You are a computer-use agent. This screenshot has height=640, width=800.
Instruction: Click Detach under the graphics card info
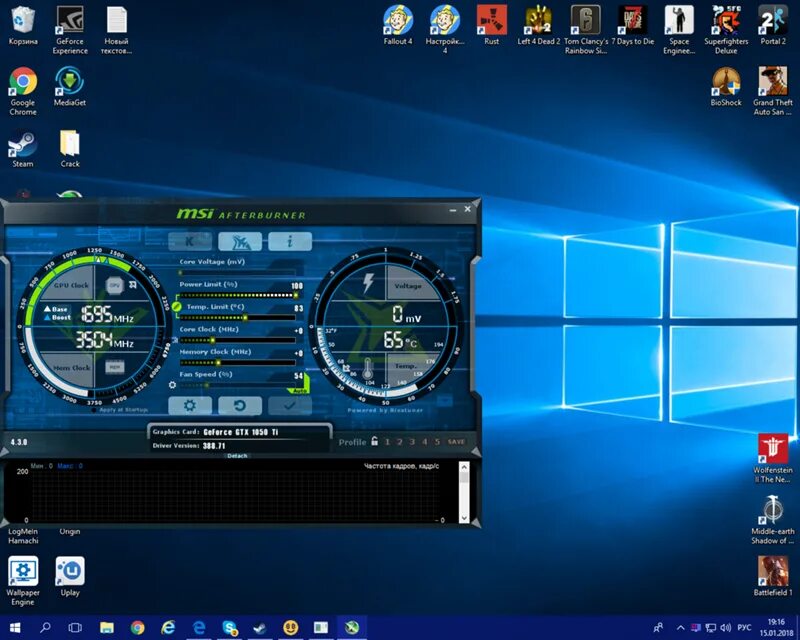tap(237, 456)
